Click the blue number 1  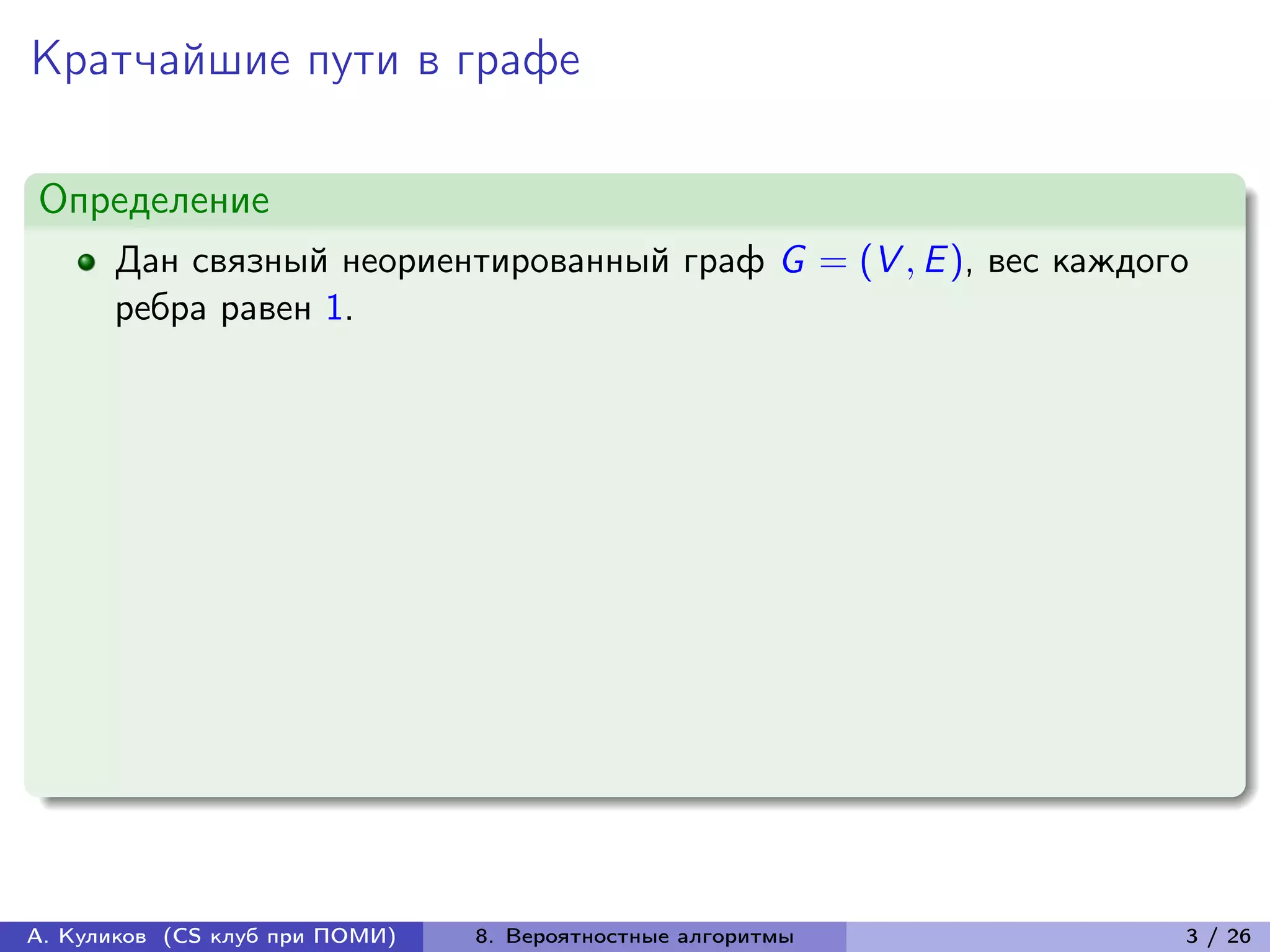click(334, 308)
